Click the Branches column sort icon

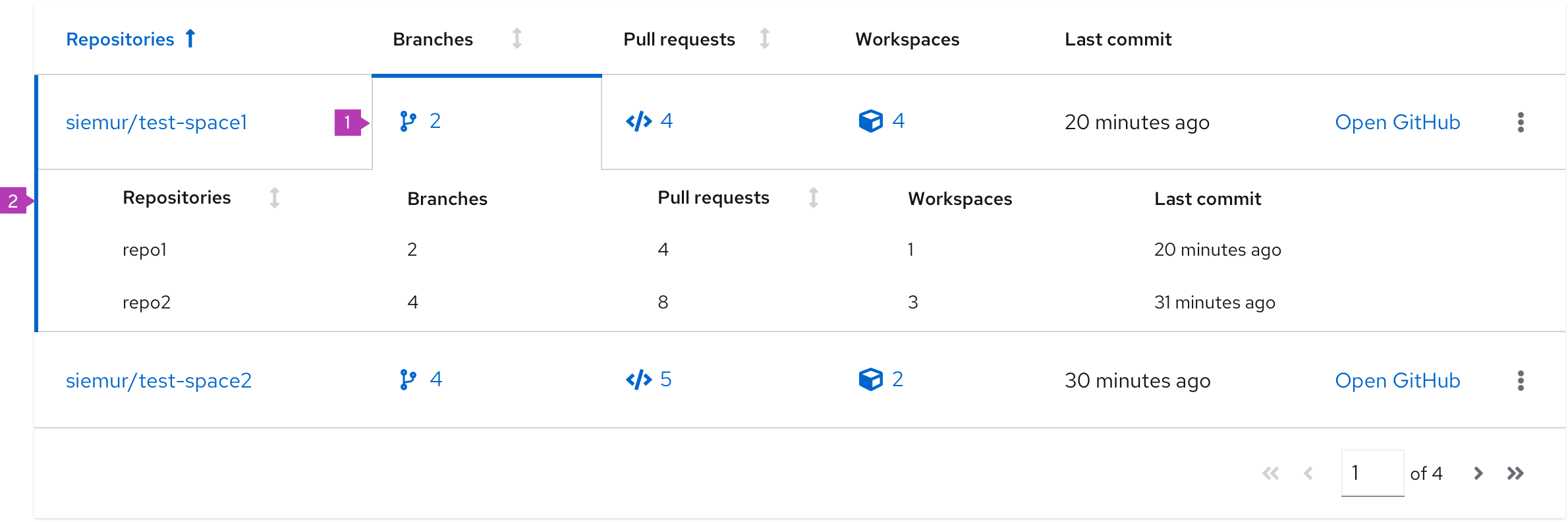(x=517, y=39)
